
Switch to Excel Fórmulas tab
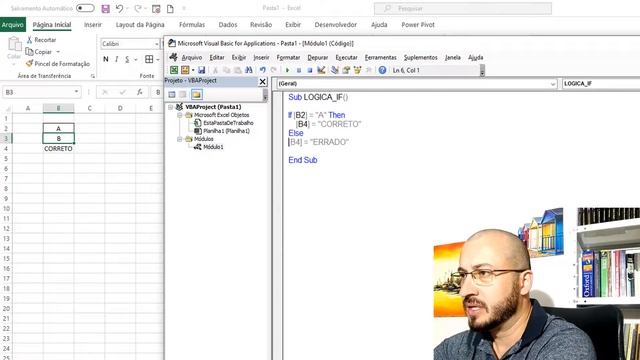coord(192,24)
